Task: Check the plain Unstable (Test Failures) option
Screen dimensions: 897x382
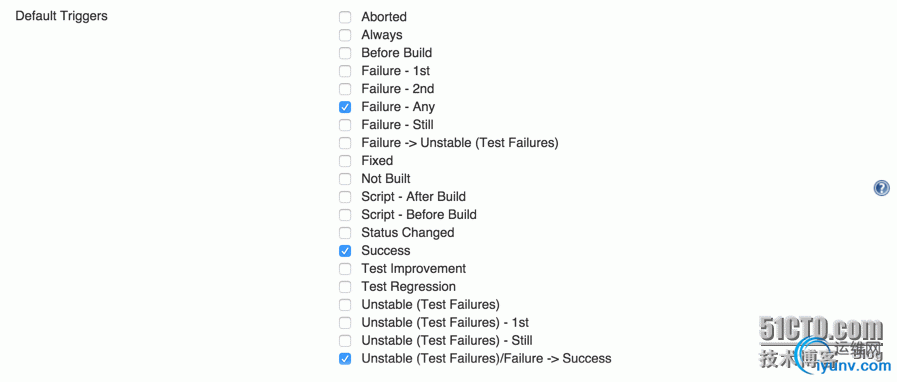Action: click(x=345, y=305)
